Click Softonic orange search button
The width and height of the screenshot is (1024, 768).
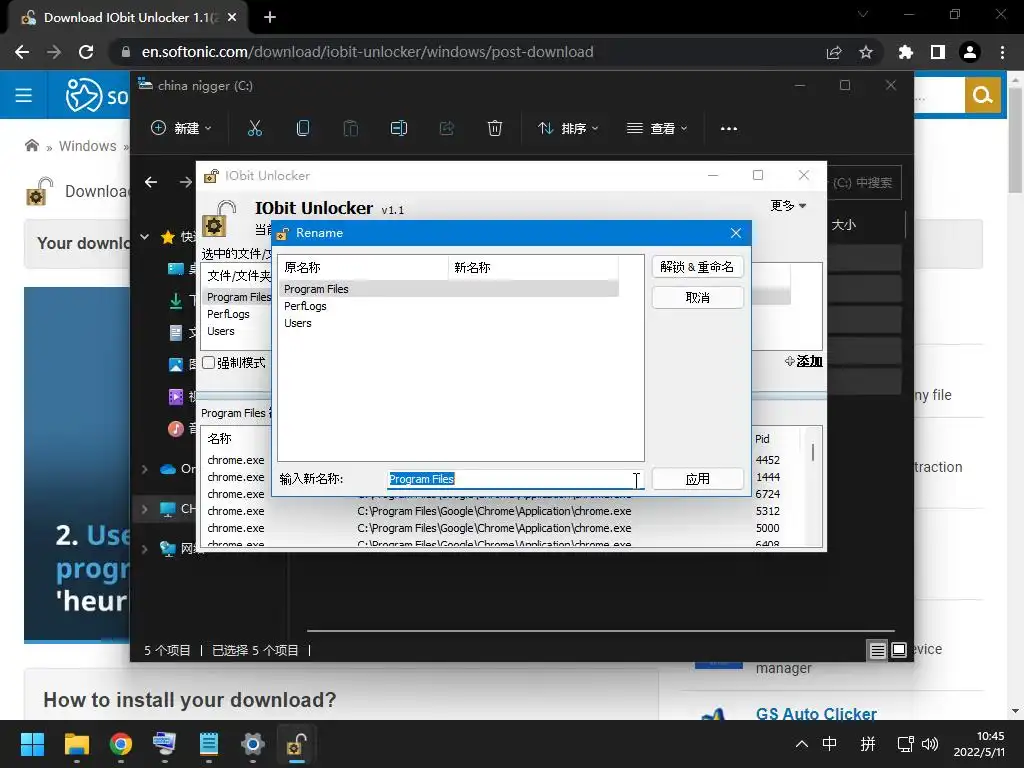(983, 95)
